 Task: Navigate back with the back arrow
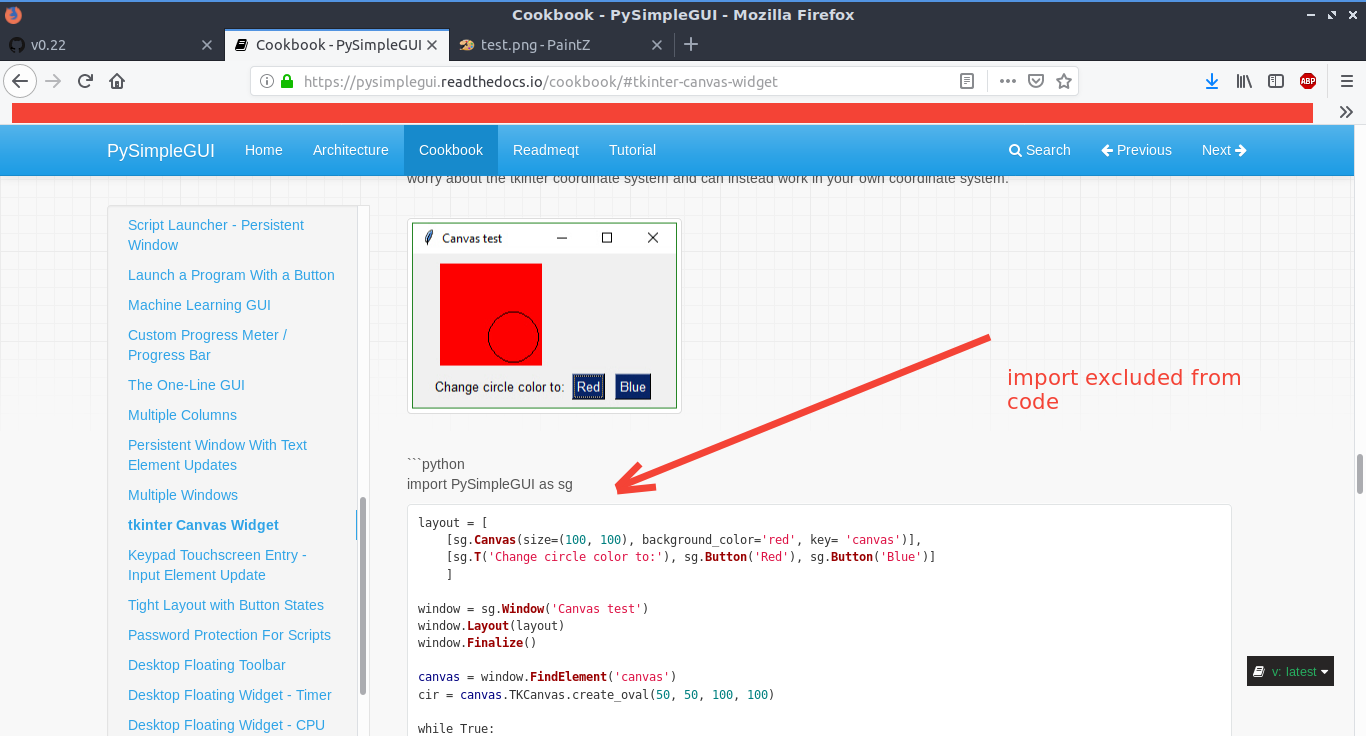click(x=20, y=81)
